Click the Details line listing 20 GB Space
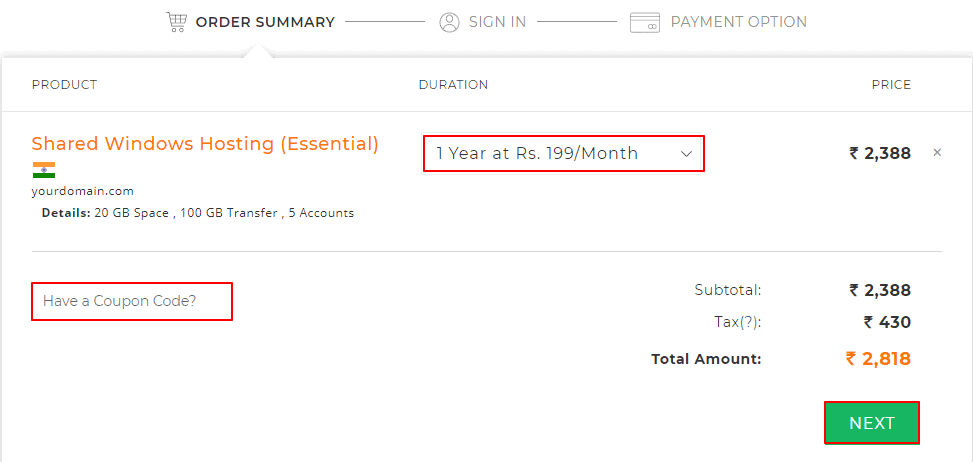 198,213
